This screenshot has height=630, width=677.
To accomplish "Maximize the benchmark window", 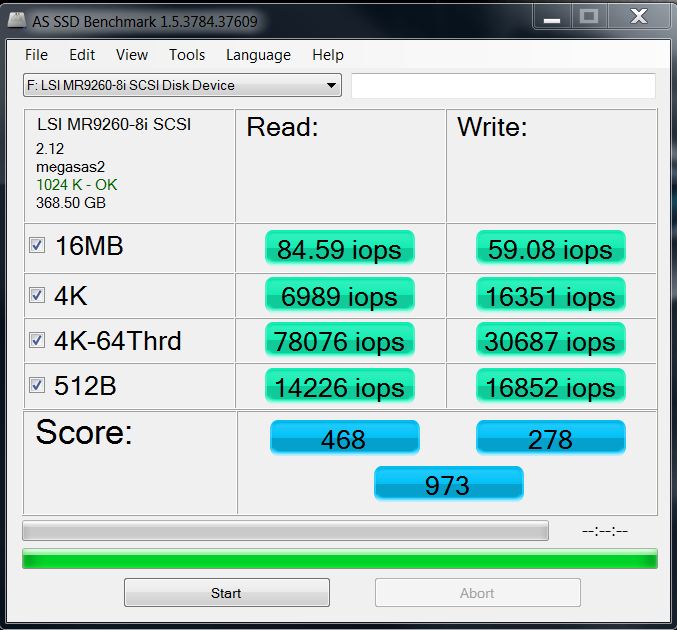I will pyautogui.click(x=588, y=15).
